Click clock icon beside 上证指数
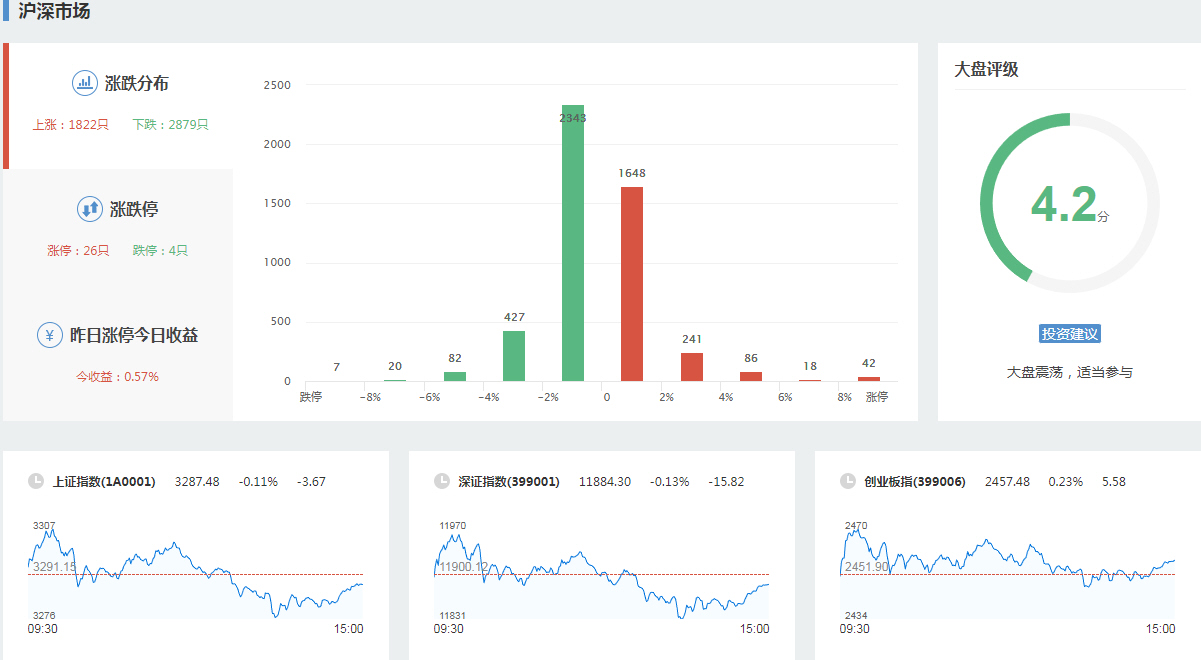The width and height of the screenshot is (1201, 660). (37, 481)
